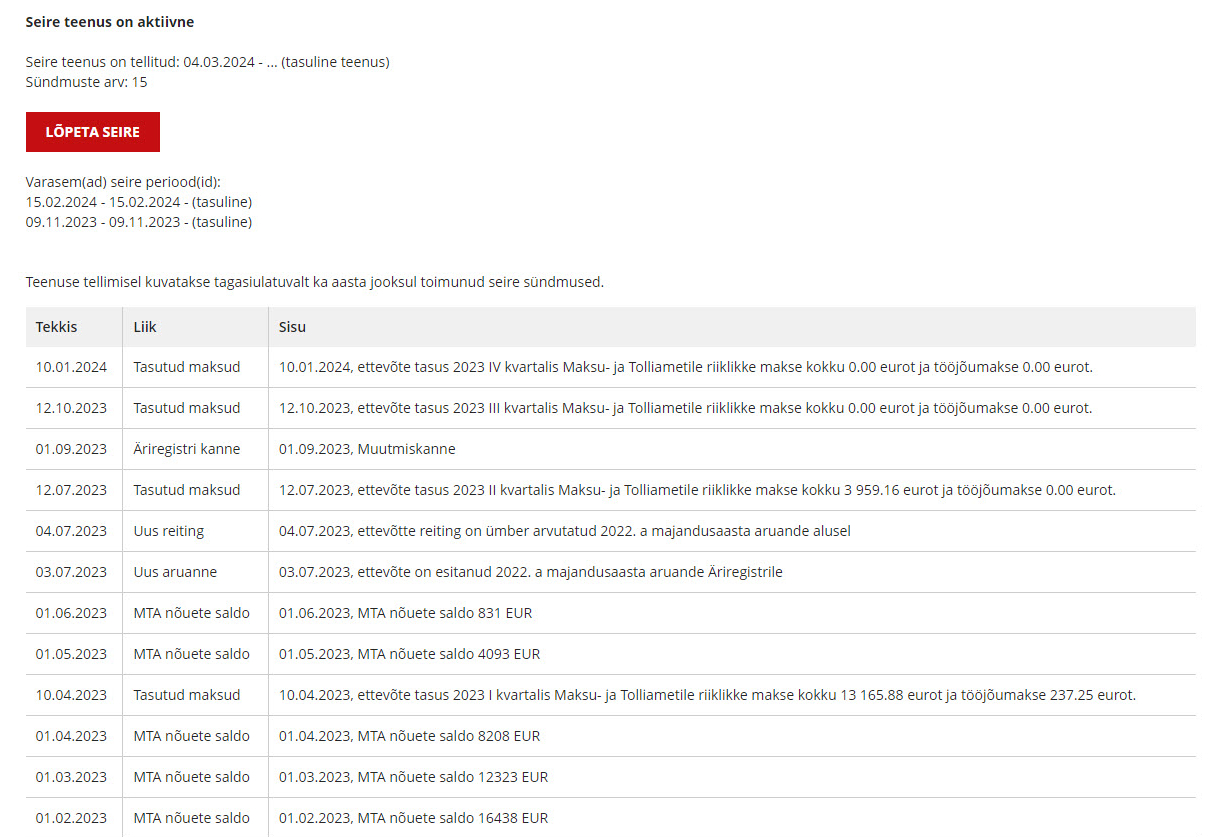Click the 2023 I kvartalis 13 165.88 eurot text
This screenshot has width=1222, height=837.
pos(707,695)
